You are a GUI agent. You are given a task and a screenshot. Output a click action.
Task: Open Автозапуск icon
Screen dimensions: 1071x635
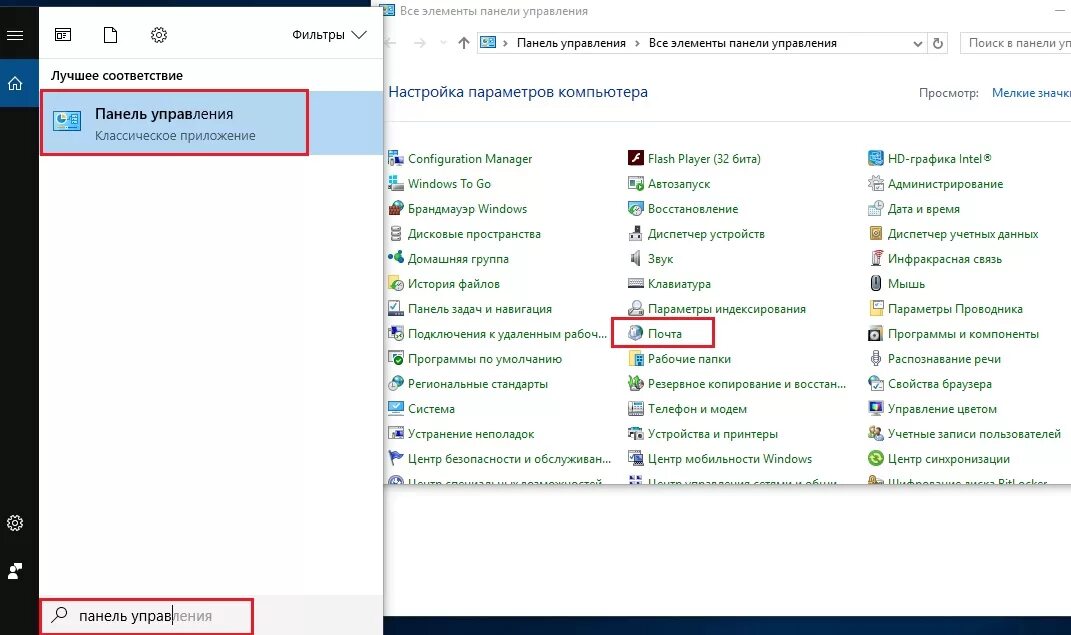635,184
